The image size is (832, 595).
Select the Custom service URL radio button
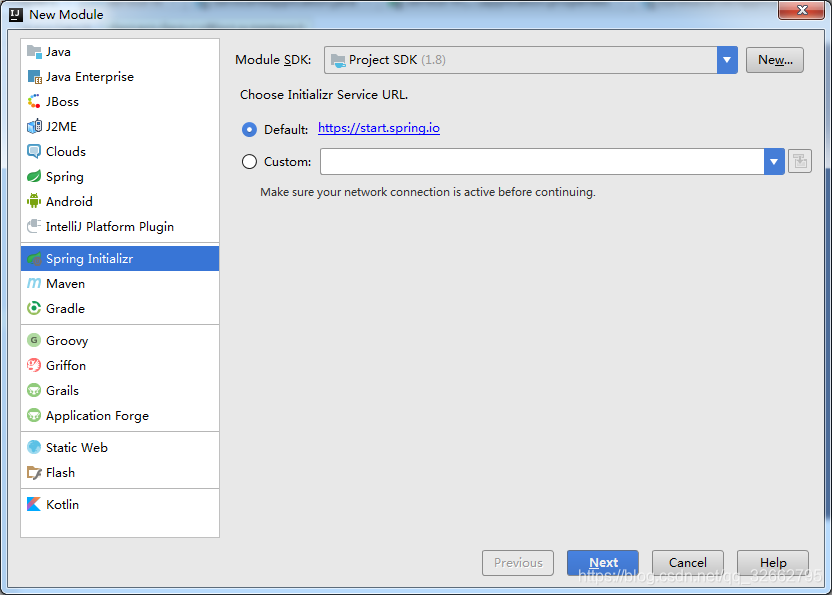click(249, 161)
